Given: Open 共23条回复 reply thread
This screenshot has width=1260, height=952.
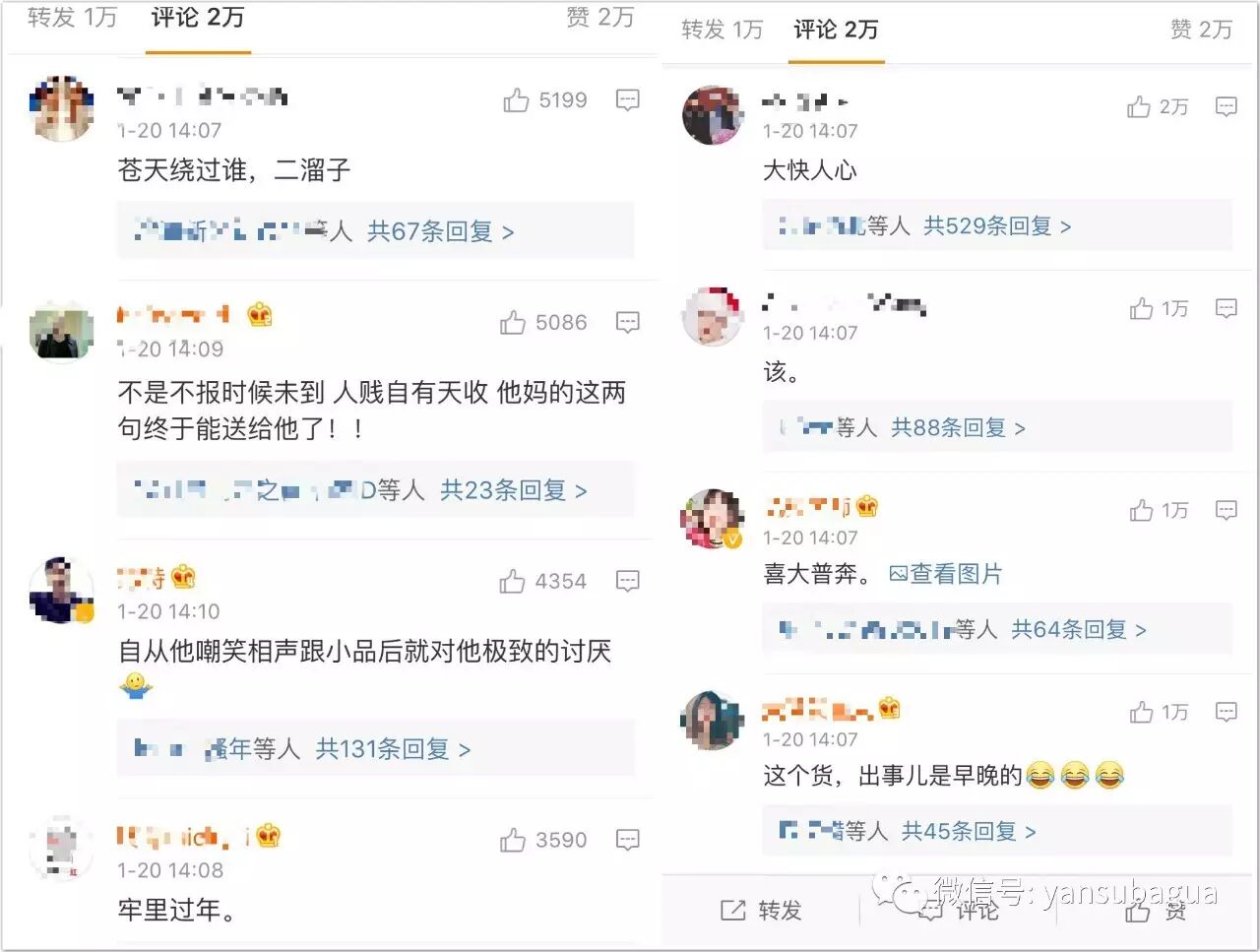Looking at the screenshot, I should (x=513, y=490).
